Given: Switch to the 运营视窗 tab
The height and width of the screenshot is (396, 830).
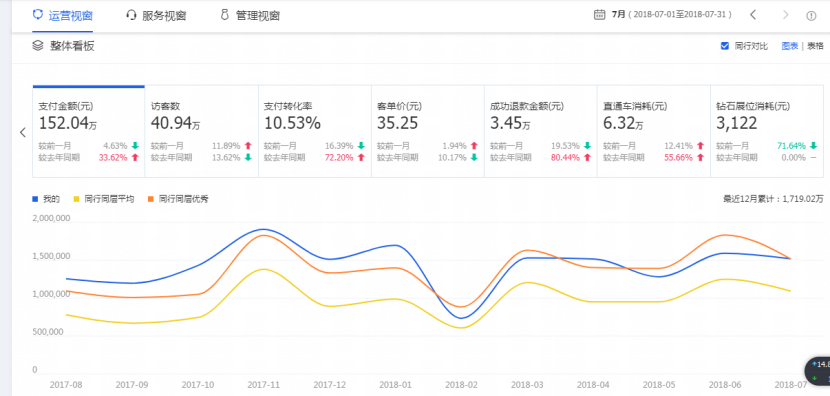Looking at the screenshot, I should (x=62, y=15).
